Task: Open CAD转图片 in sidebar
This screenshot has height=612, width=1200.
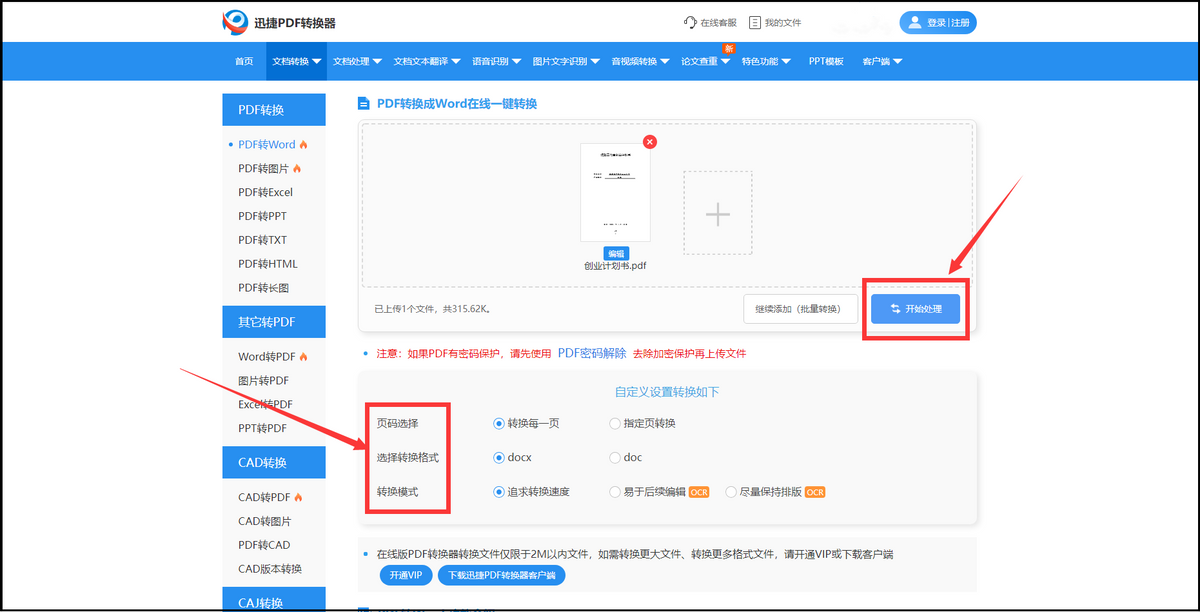Action: tap(265, 521)
